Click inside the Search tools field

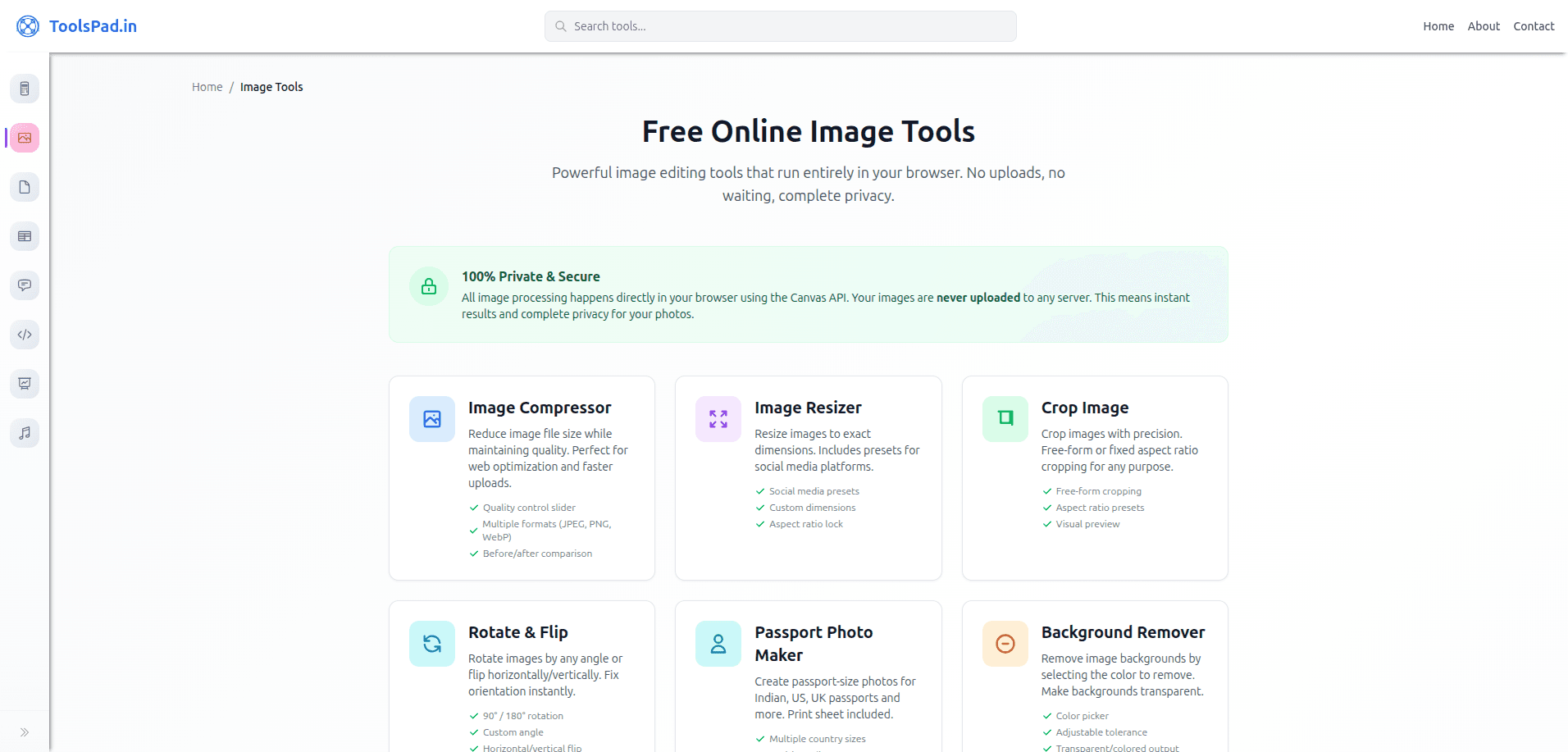(x=780, y=25)
